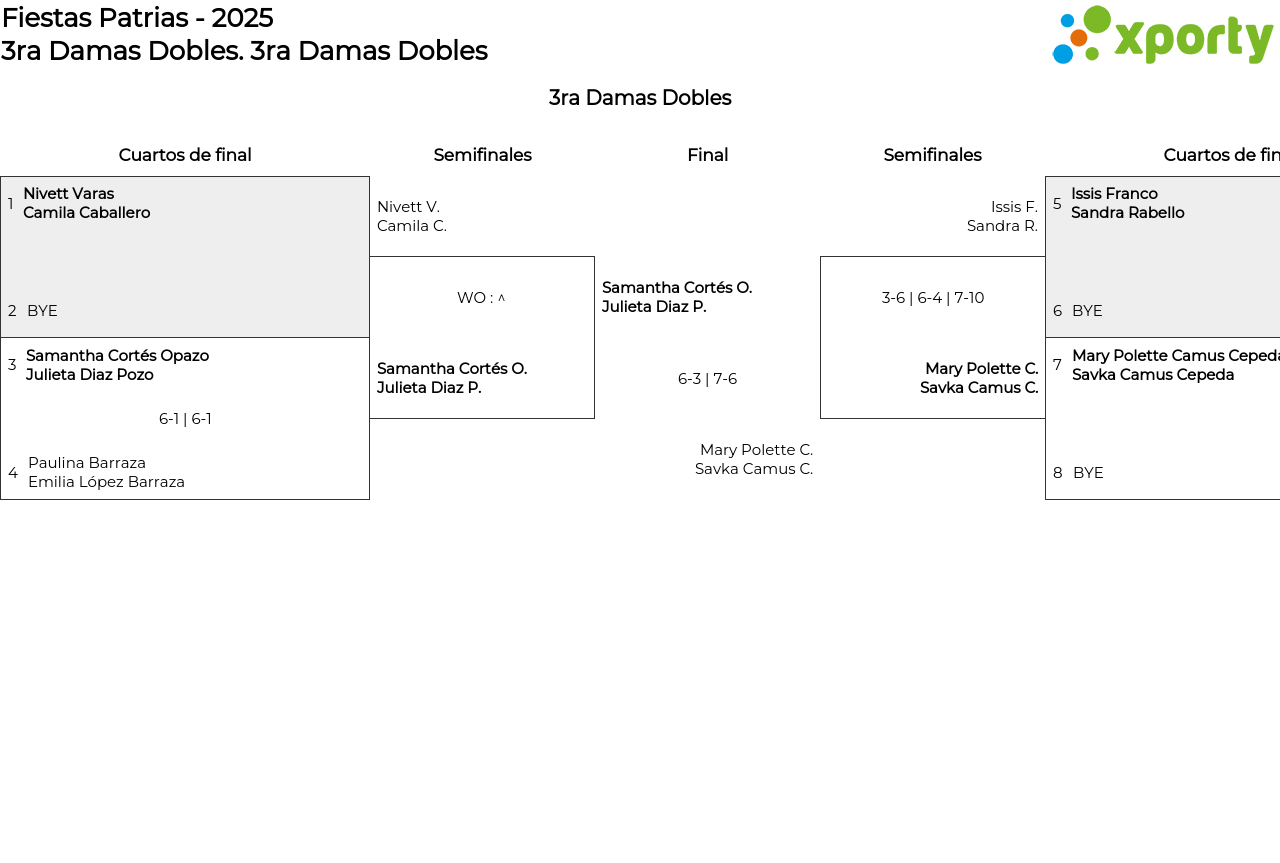Click the Samantha Cortés Opazo quarterfinal team
The image size is (1280, 863).
(117, 365)
